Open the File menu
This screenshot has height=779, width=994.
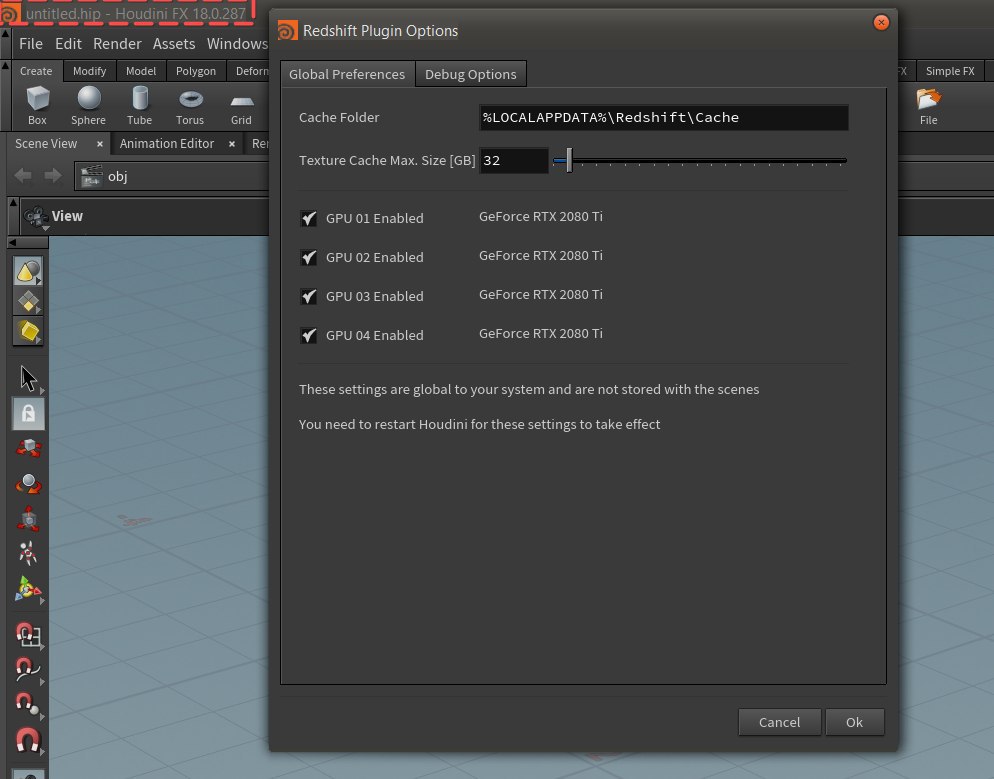coord(31,44)
